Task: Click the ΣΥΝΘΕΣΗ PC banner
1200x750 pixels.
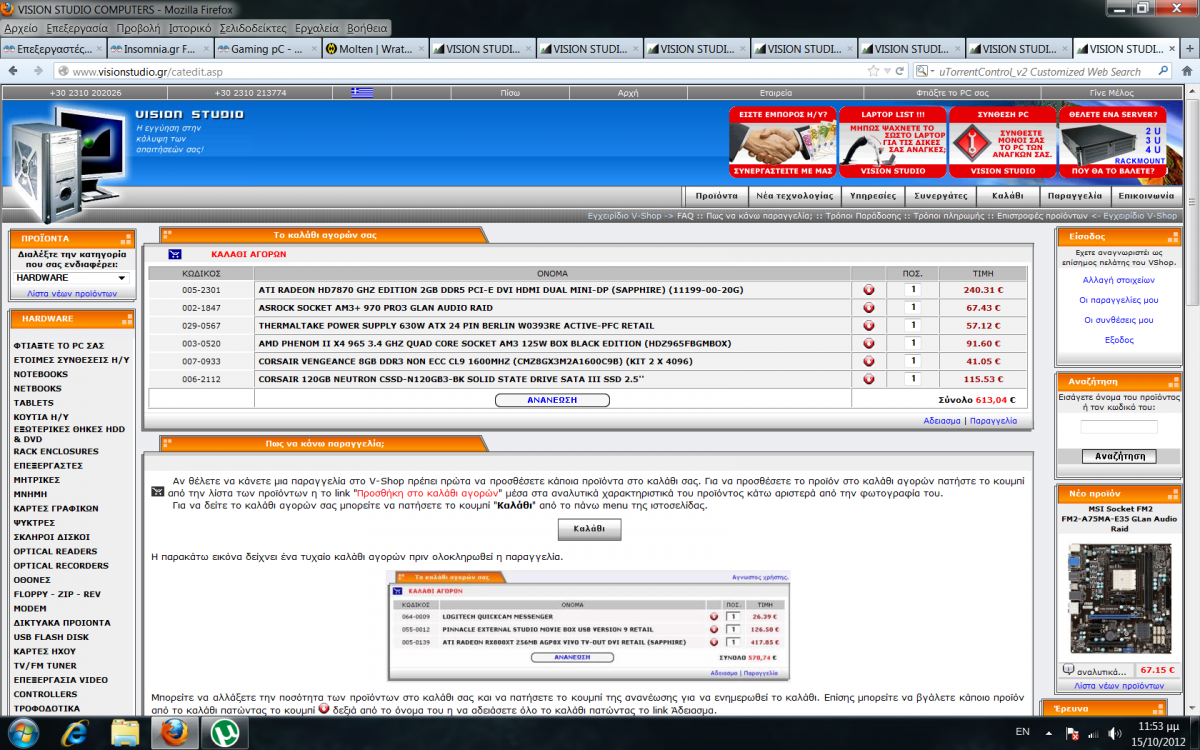Action: pyautogui.click(x=1002, y=142)
